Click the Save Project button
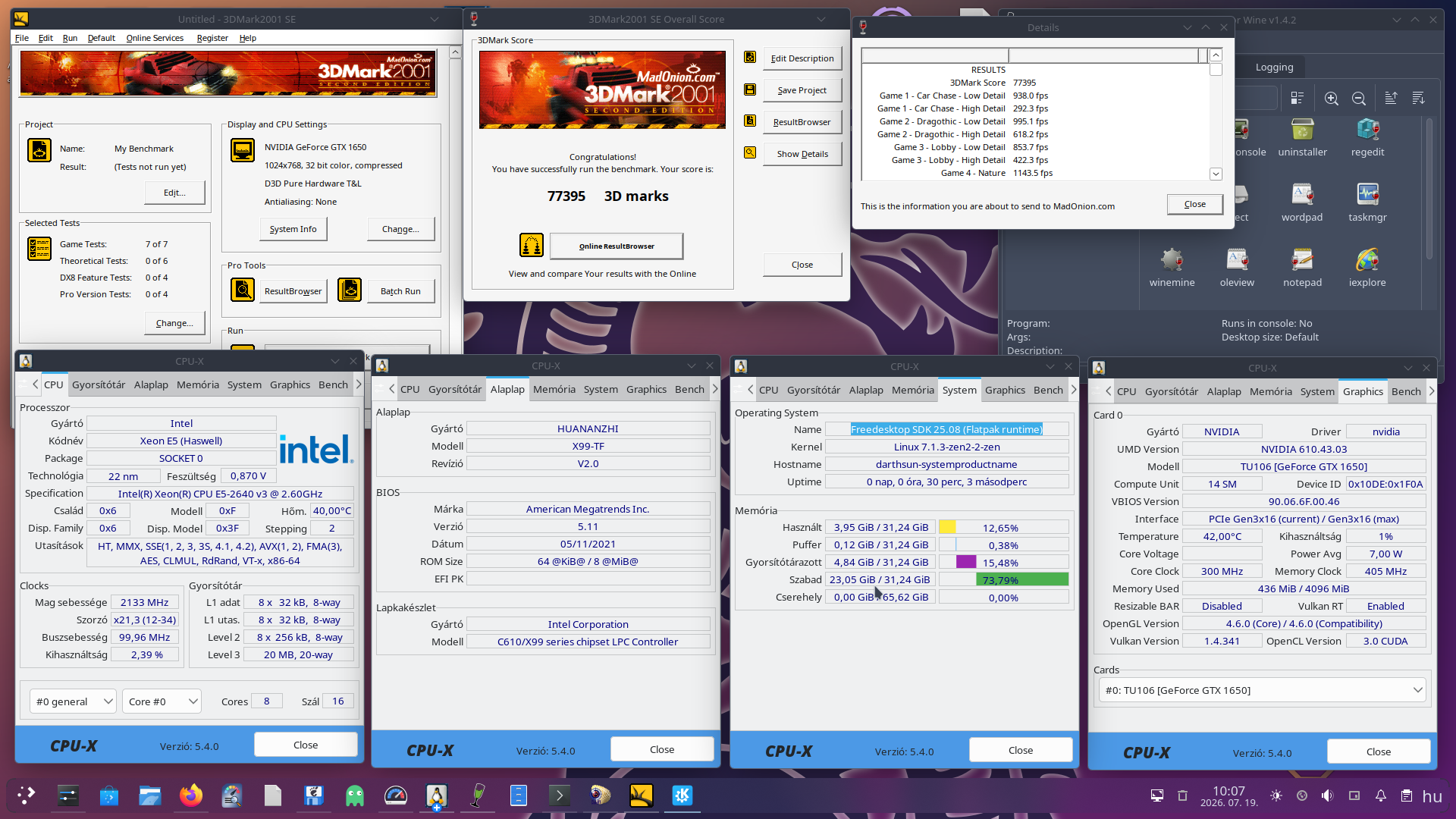The image size is (1456, 819). [x=802, y=90]
